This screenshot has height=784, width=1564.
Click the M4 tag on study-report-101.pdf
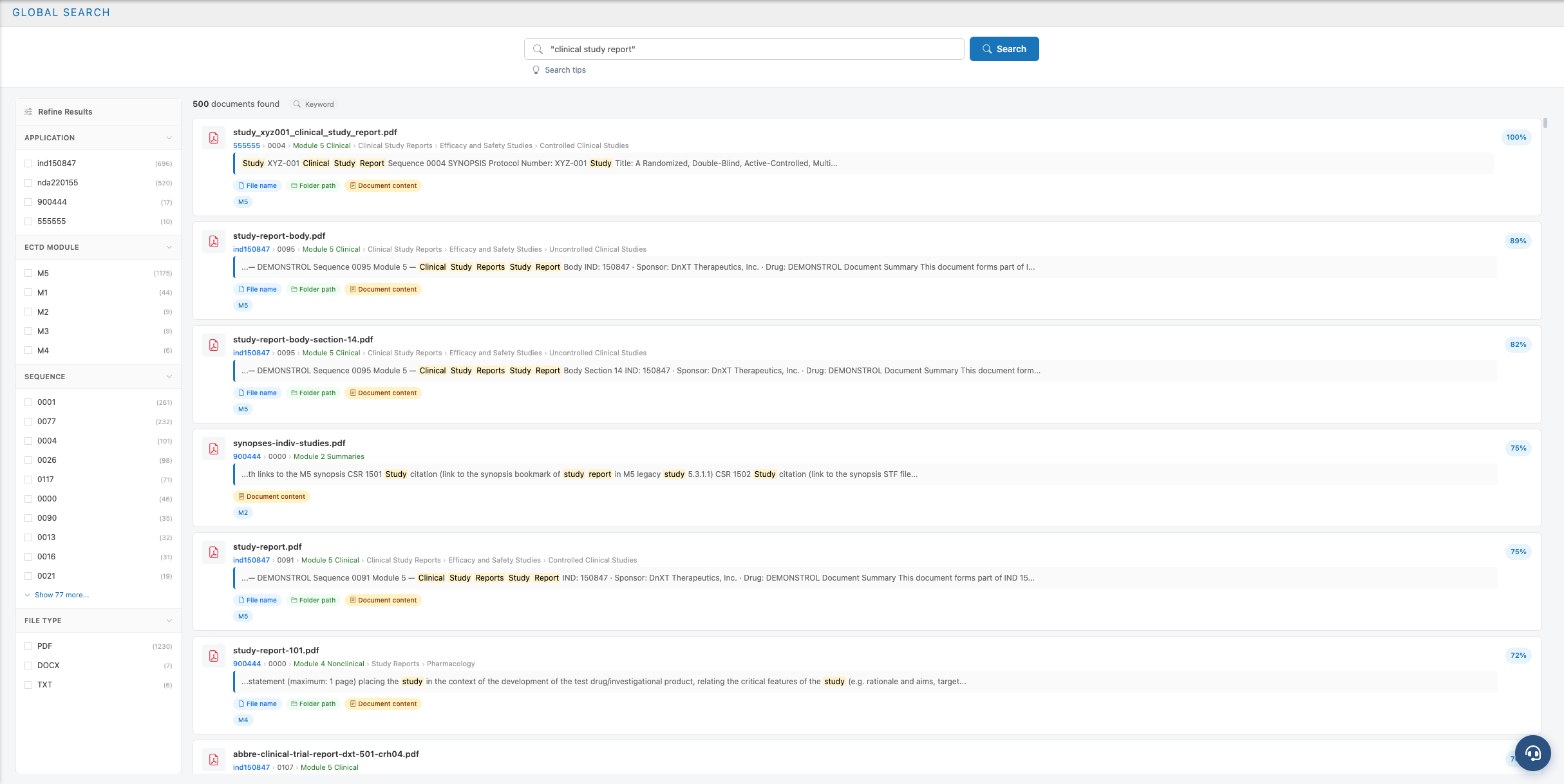[243, 720]
